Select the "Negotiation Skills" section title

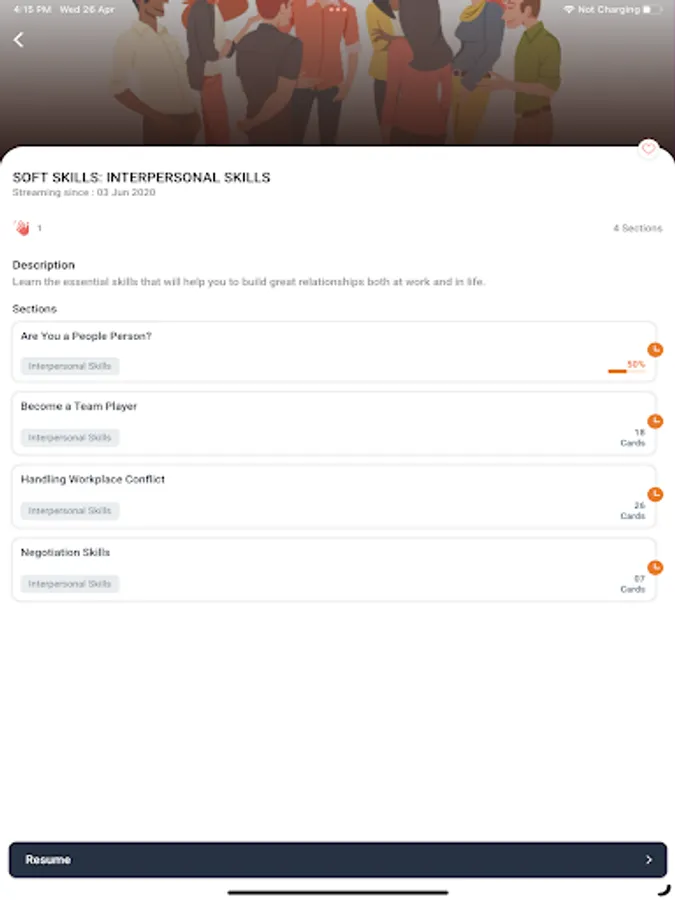65,552
